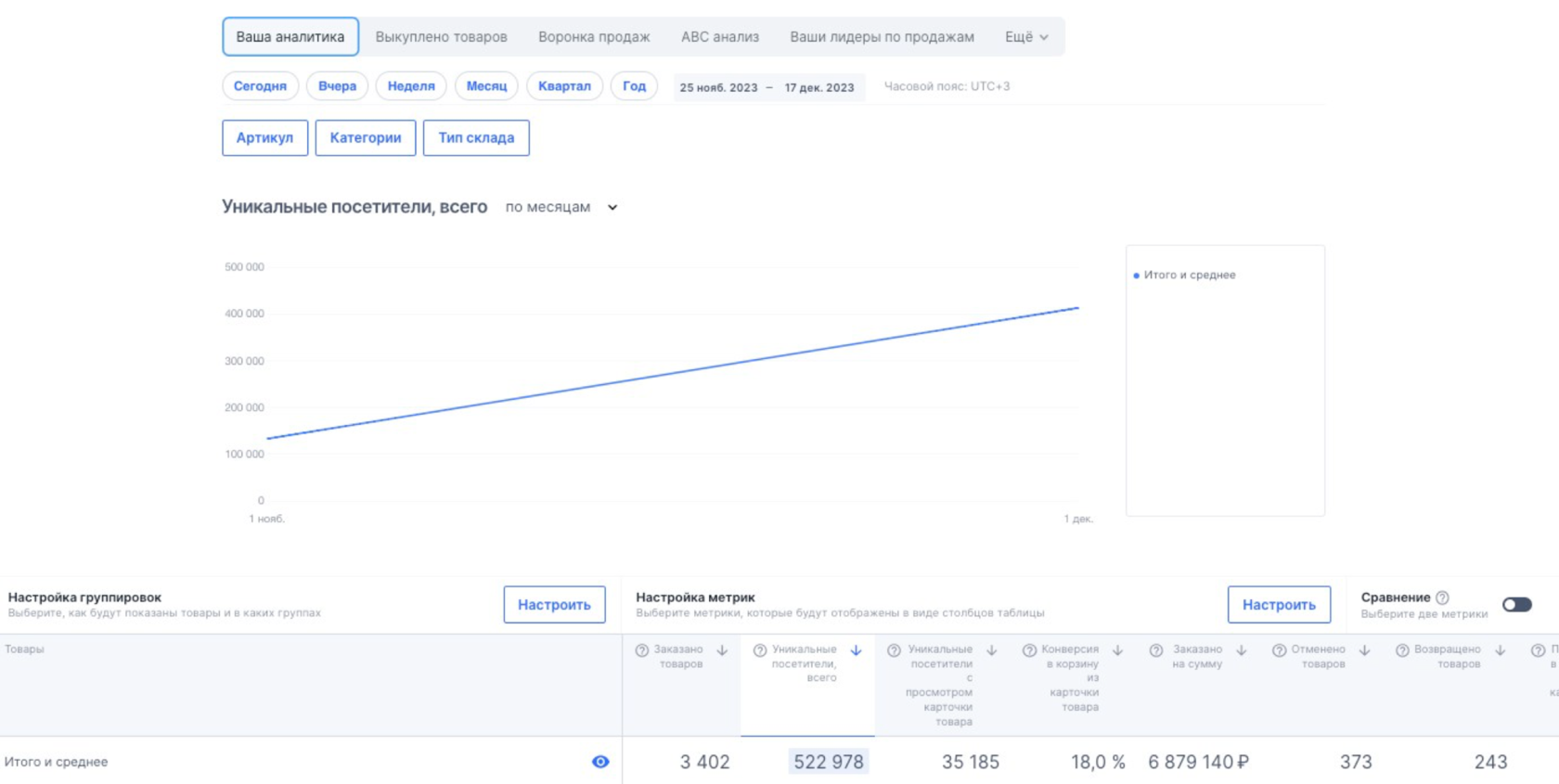Viewport: 1559px width, 784px height.
Task: Sort by Заказано на сумму arrow
Action: [1242, 650]
